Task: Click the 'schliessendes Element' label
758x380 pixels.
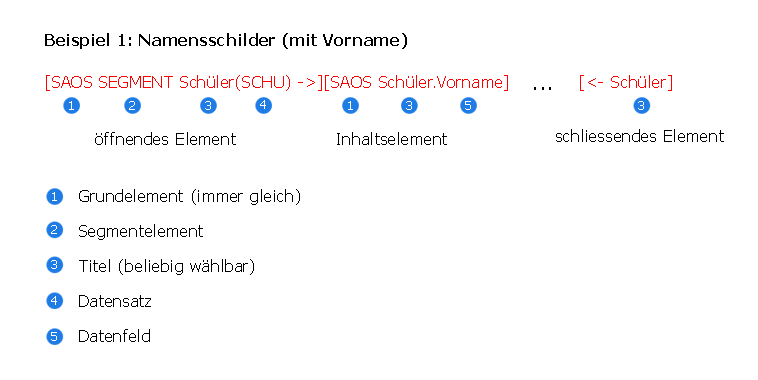Action: point(640,136)
